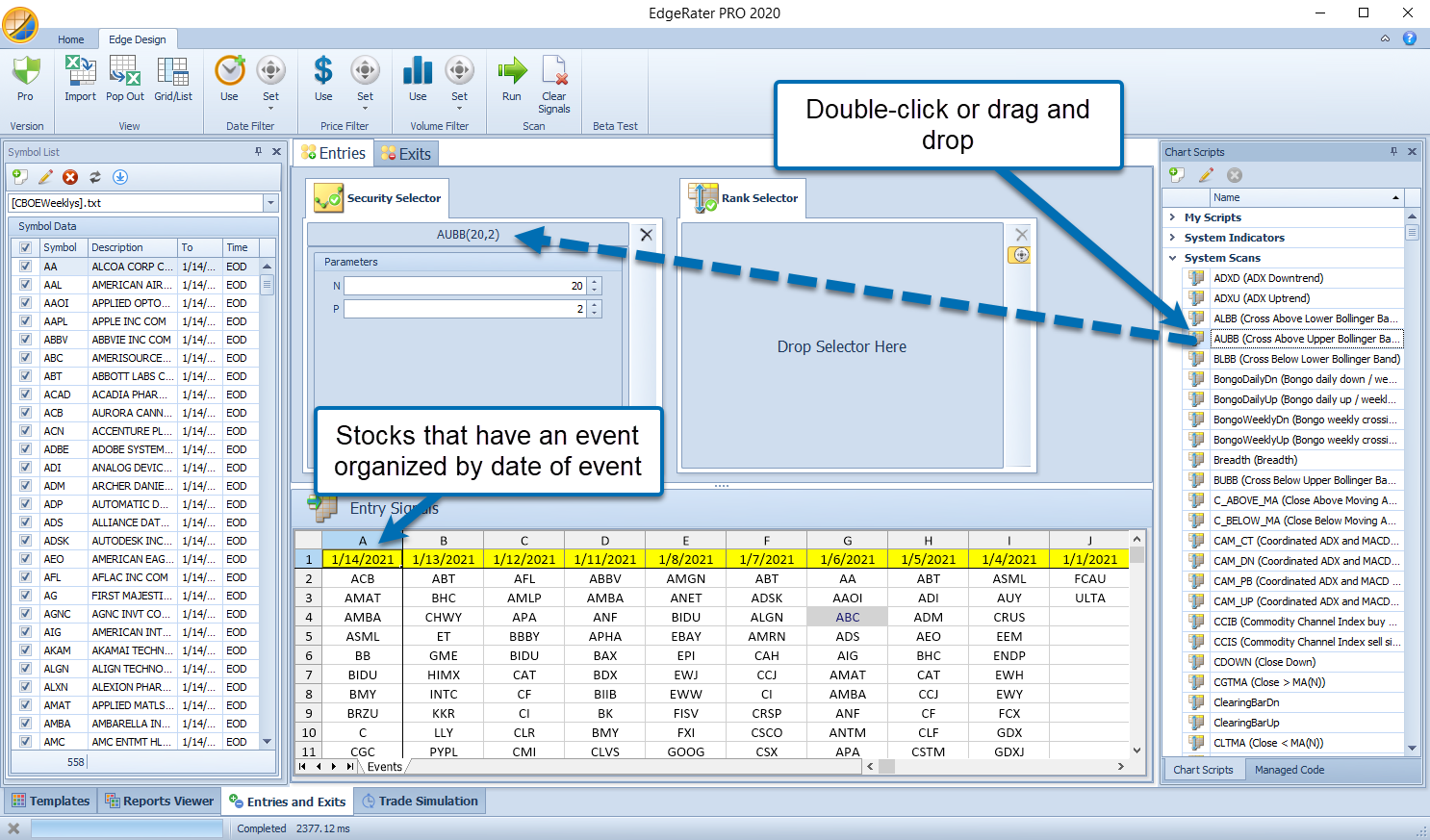Screen dimensions: 1430x840
Task: Switch to the Home ribbon tab
Action: 70,39
